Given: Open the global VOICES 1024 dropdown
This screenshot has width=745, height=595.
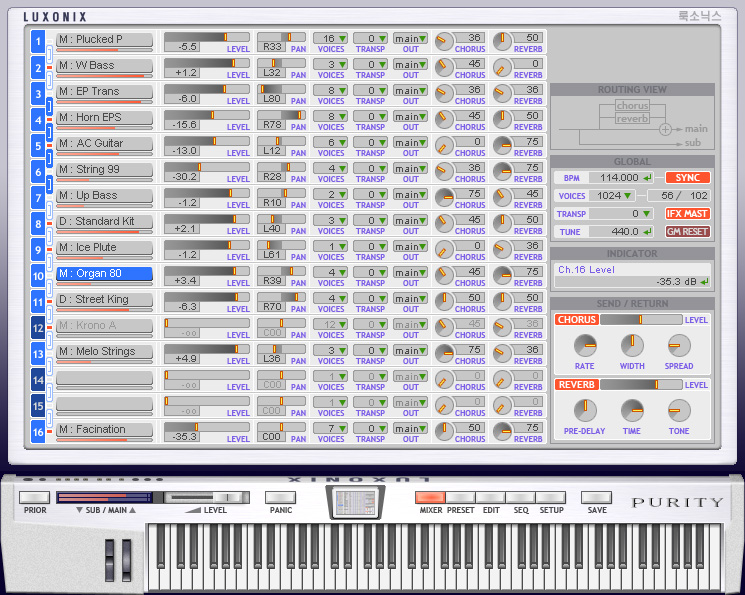Looking at the screenshot, I should pos(612,196).
